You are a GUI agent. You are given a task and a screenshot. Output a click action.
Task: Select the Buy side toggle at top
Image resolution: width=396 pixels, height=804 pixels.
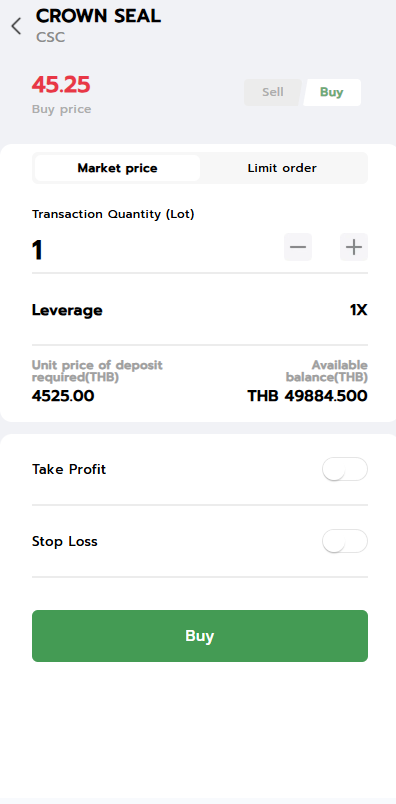[x=332, y=92]
